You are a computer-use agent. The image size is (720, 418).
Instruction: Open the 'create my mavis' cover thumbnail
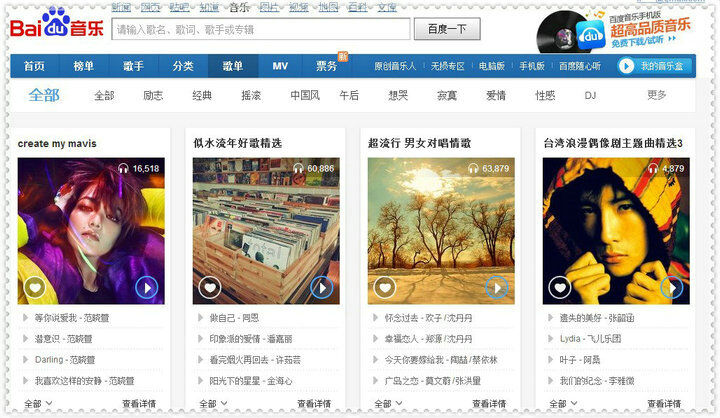[91, 231]
